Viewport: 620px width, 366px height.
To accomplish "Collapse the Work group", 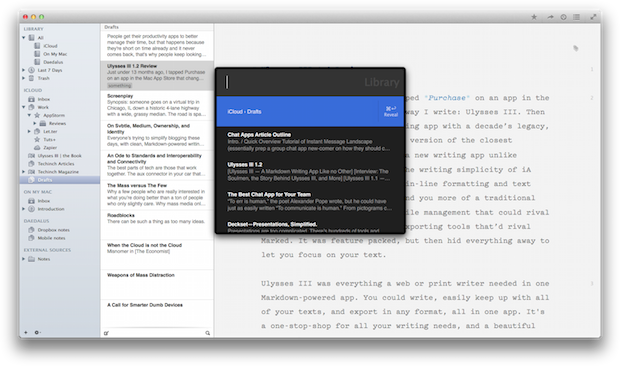I will tap(24, 107).
